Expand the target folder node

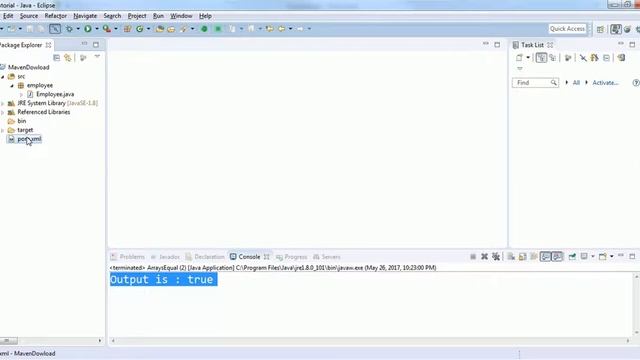2,130
